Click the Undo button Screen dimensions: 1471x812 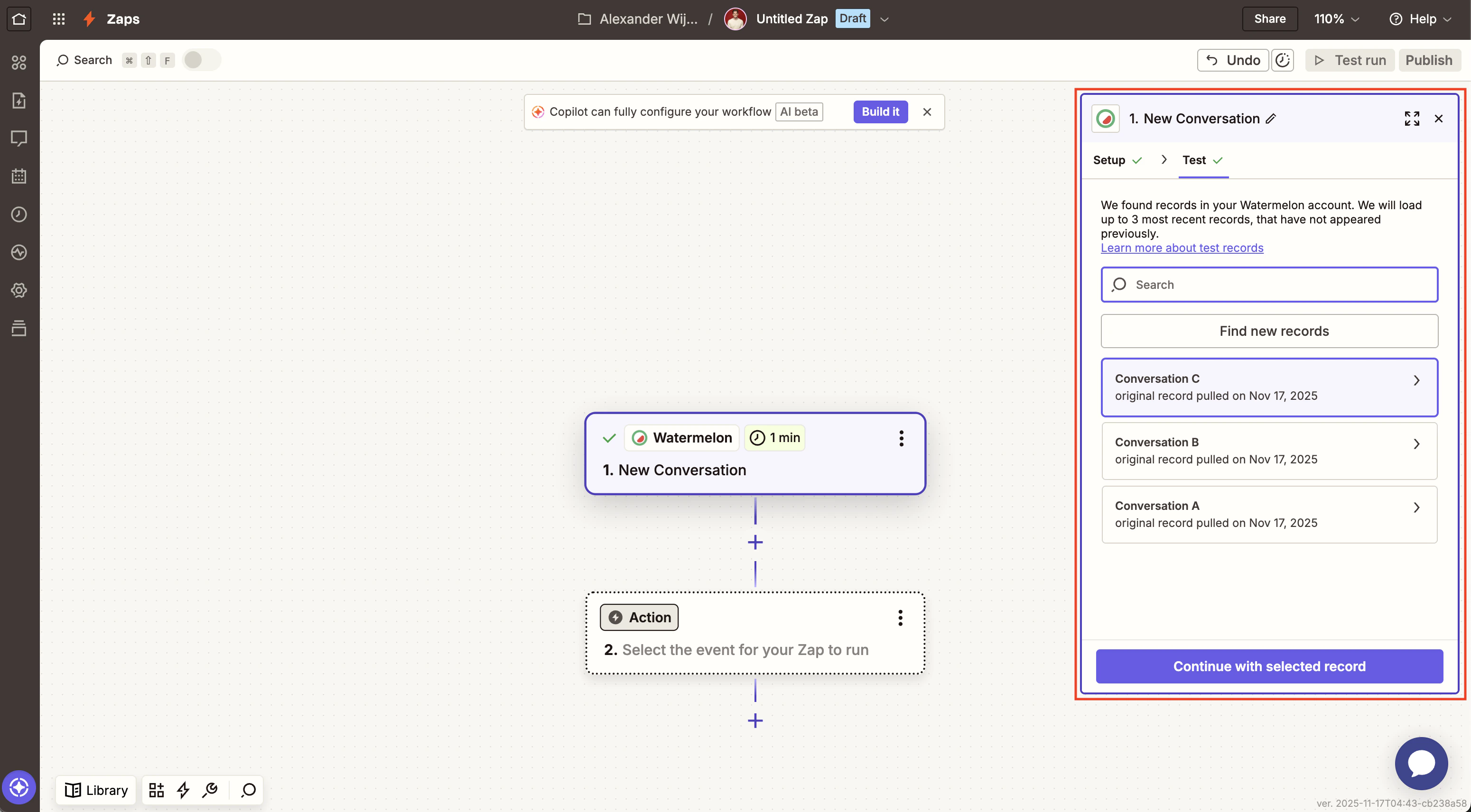1232,60
